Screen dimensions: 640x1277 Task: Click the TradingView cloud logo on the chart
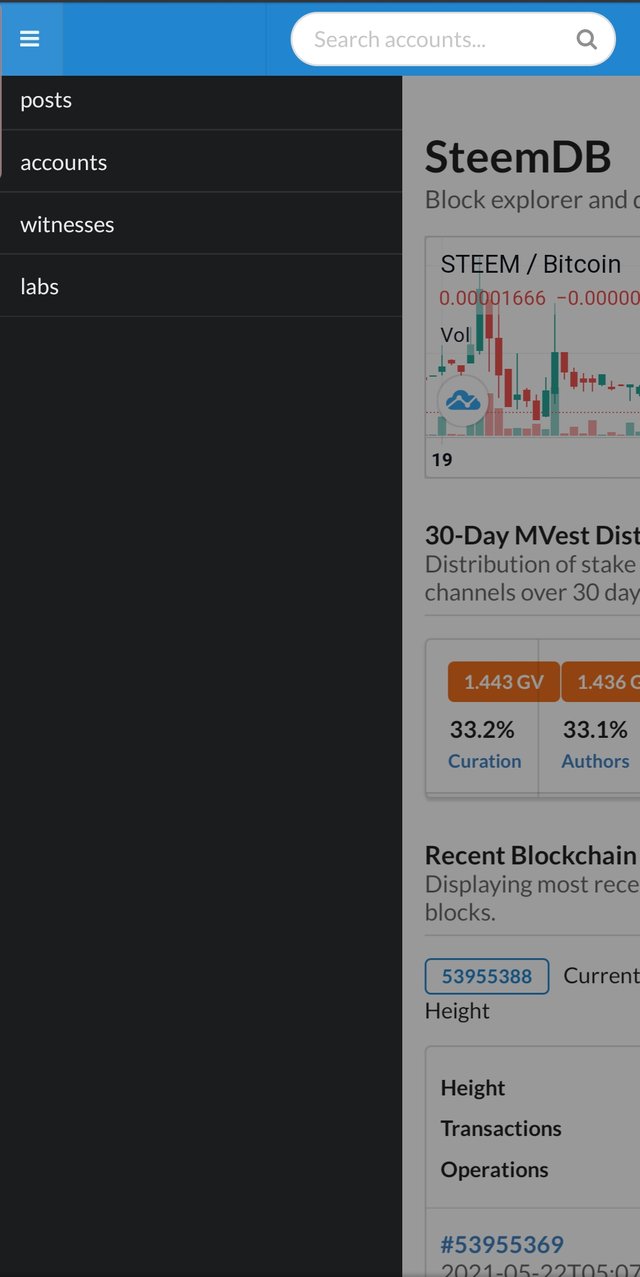point(462,402)
